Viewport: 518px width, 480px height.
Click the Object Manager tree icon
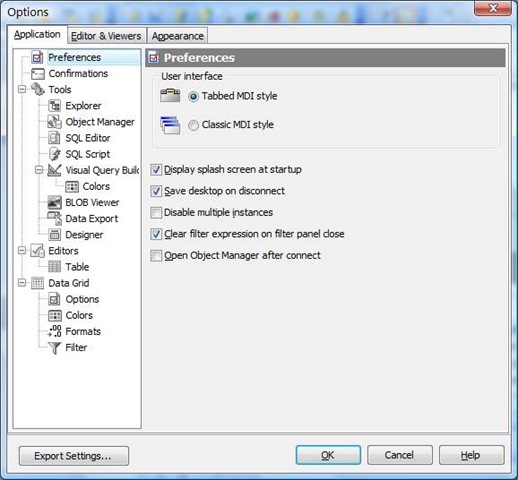point(55,122)
